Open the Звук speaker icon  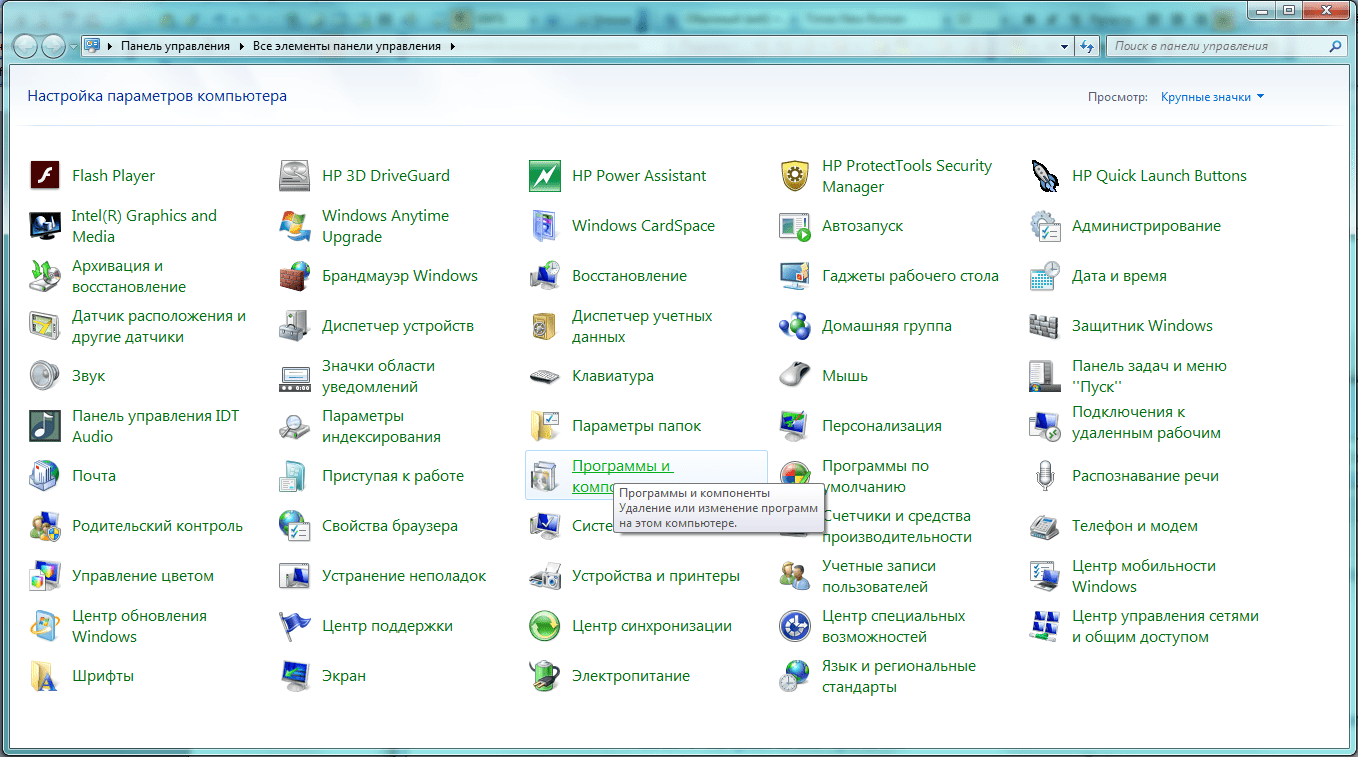pyautogui.click(x=45, y=376)
